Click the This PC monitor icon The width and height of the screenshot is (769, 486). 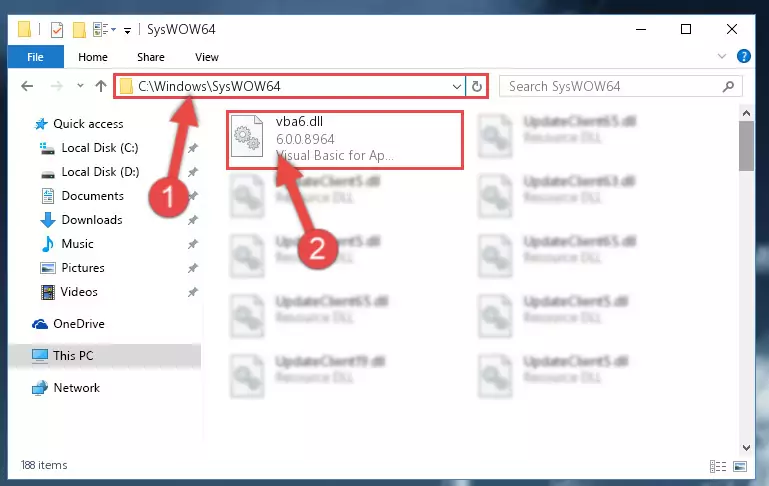pos(40,356)
